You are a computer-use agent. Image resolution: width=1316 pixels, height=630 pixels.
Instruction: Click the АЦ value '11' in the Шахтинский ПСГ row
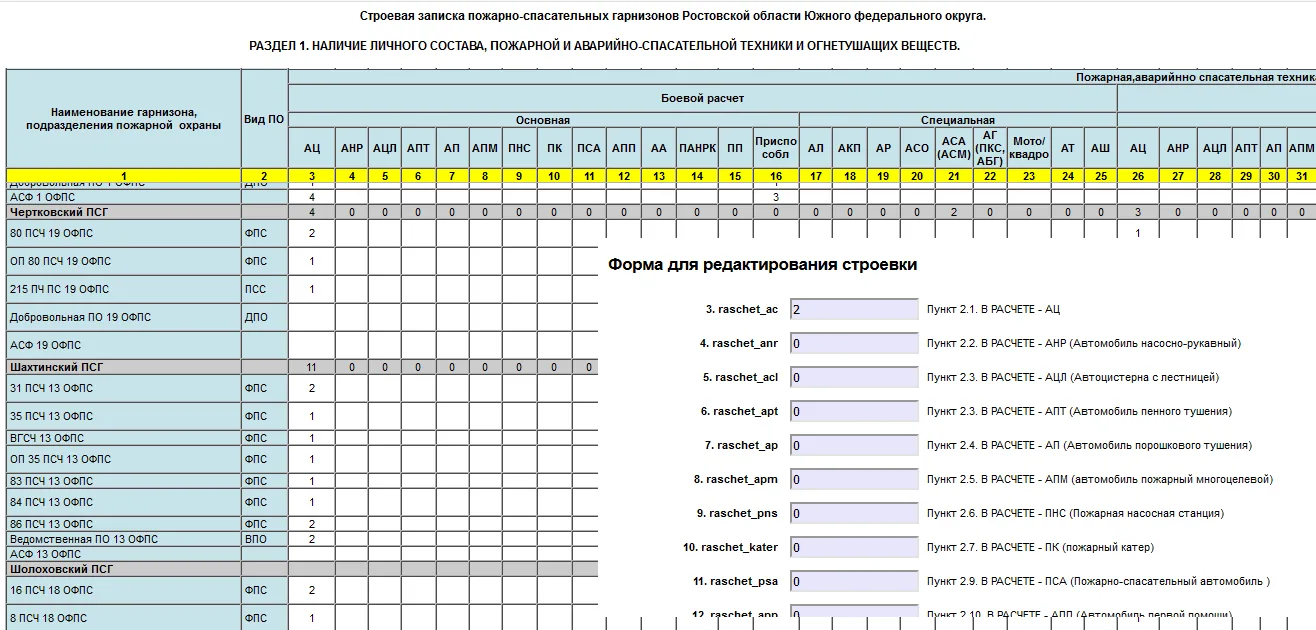[x=312, y=367]
